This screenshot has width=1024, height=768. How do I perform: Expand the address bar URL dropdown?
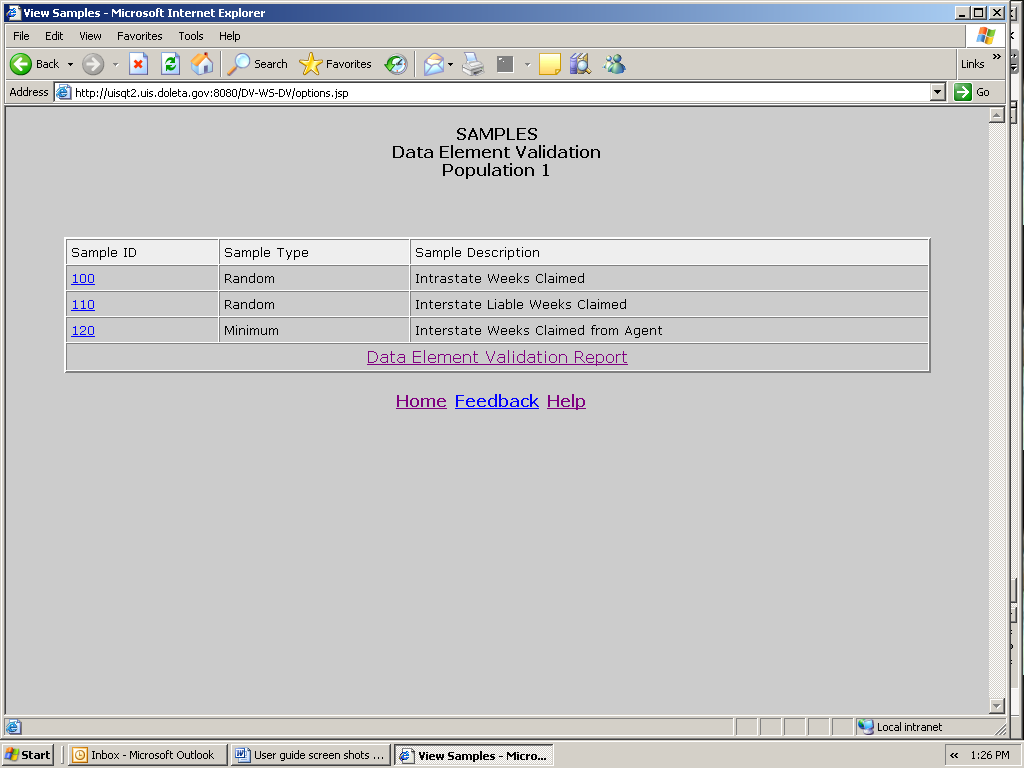click(x=938, y=92)
